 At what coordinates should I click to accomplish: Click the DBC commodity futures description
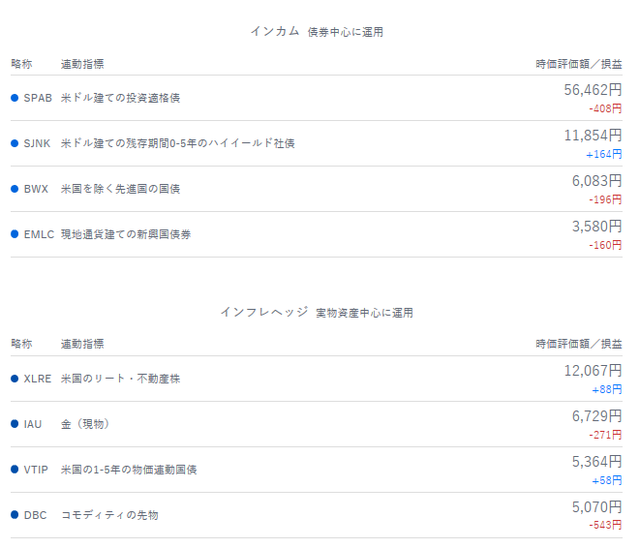pyautogui.click(x=109, y=515)
